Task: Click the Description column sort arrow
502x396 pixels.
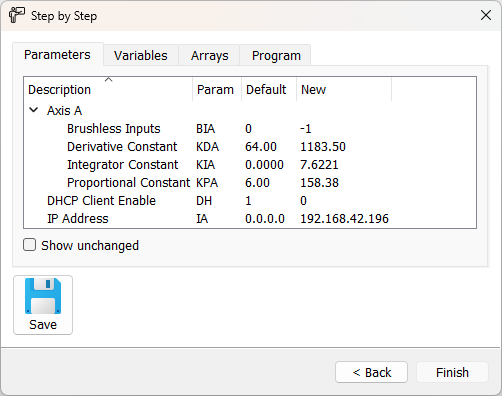Action: tap(108, 80)
